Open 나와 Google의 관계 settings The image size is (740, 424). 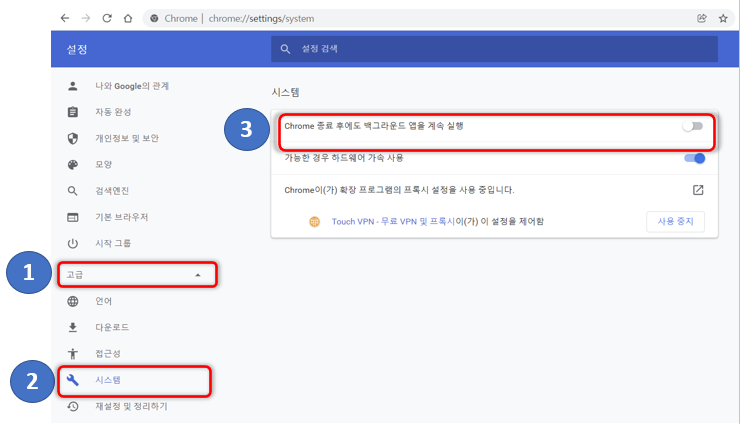(x=132, y=86)
